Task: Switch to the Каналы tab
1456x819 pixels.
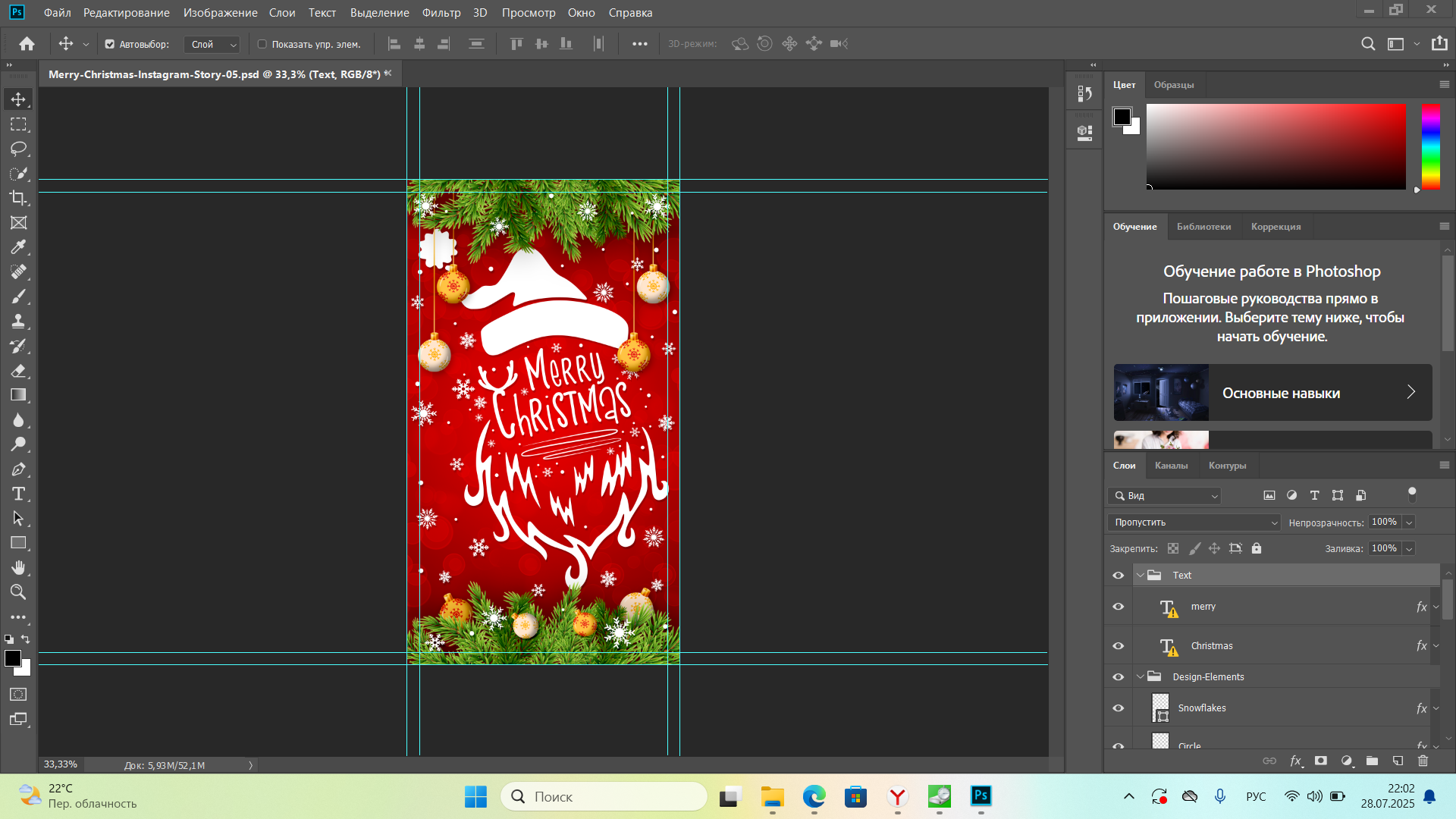Action: [x=1171, y=466]
